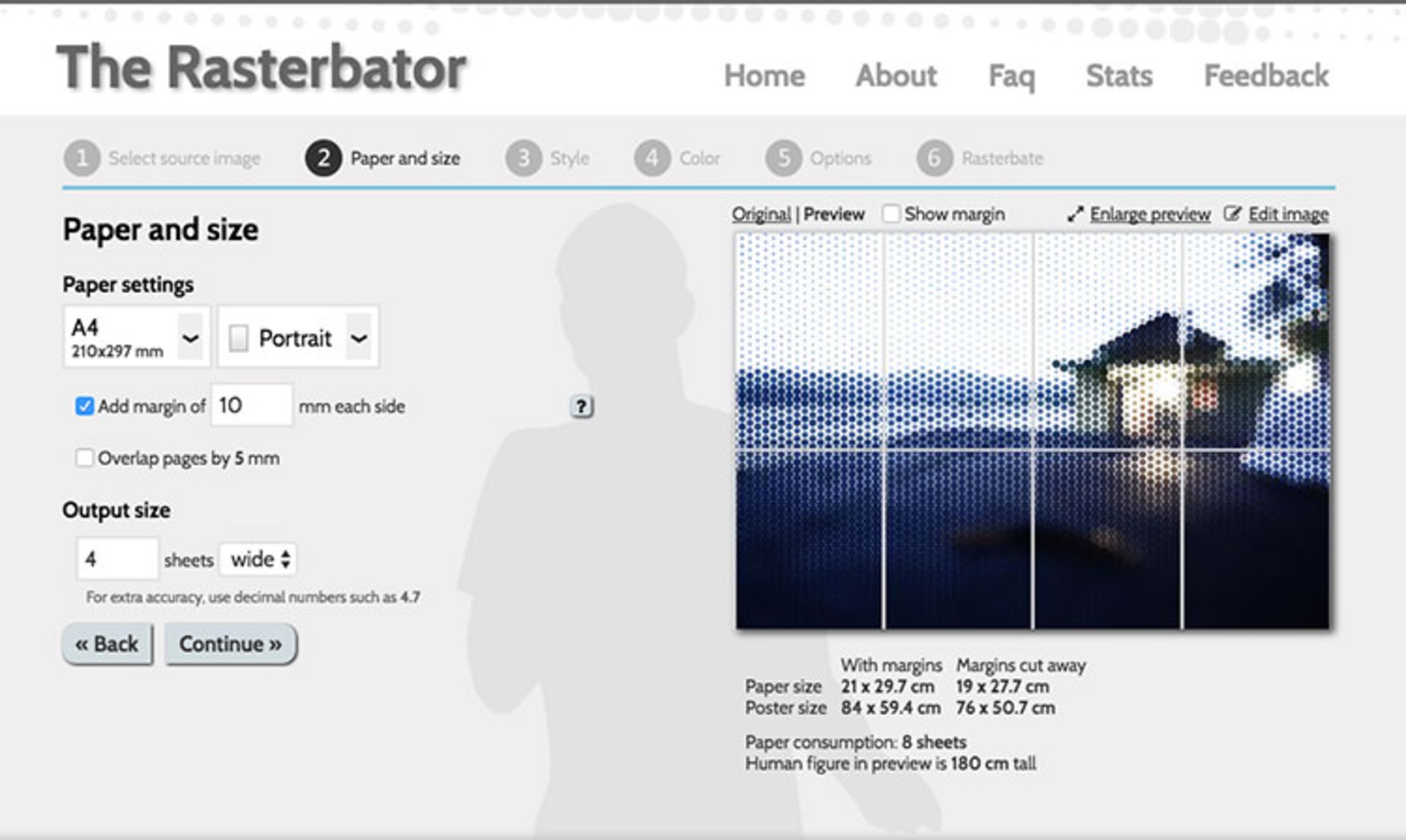The image size is (1406, 840).
Task: Click the 'Margins cut away' column header
Action: tap(1021, 666)
